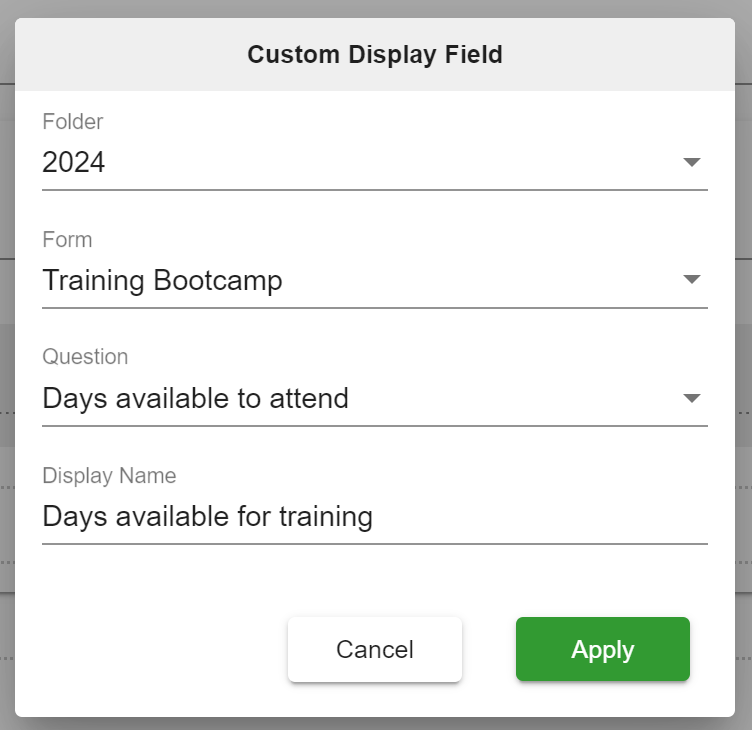
Task: Select the Form field label
Action: tap(67, 239)
